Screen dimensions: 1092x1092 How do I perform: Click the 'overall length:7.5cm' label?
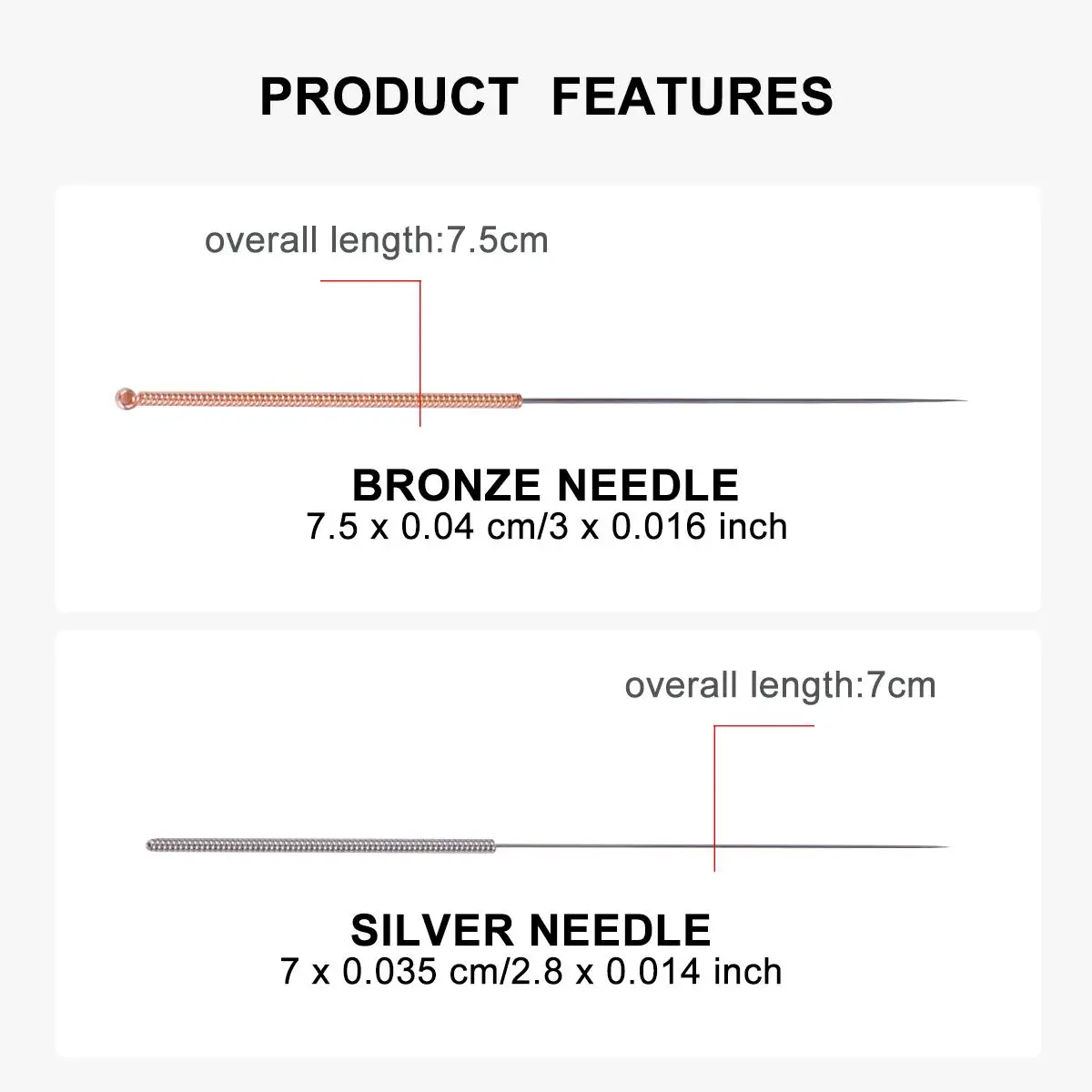(376, 241)
